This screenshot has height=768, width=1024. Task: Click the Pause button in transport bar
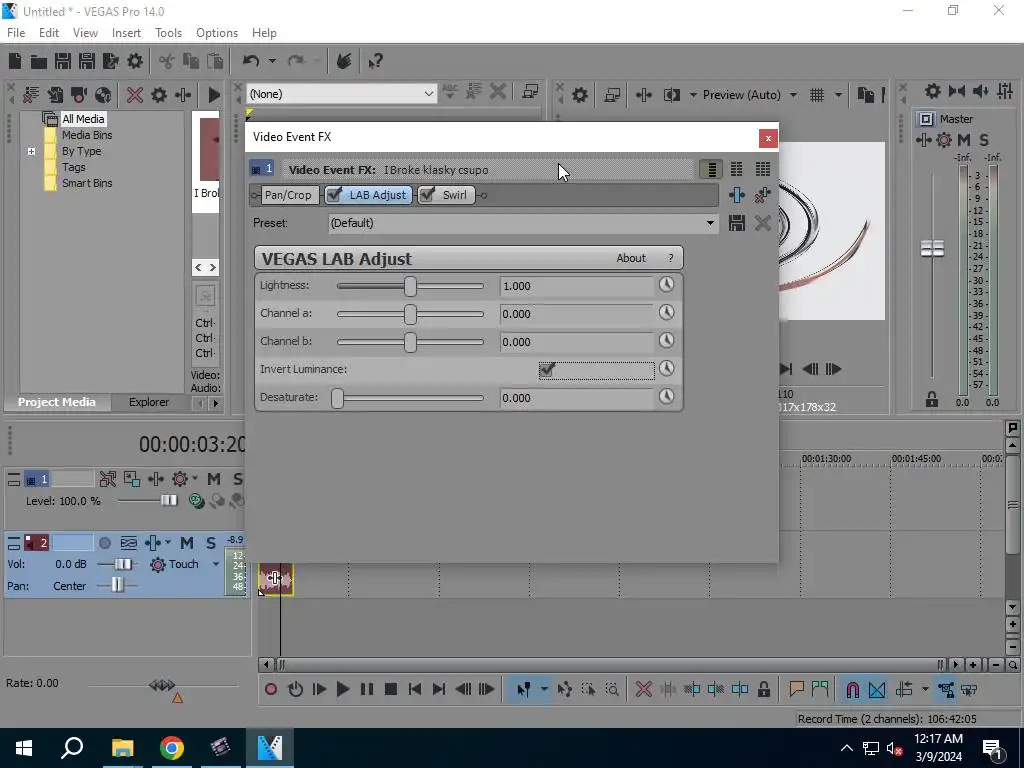(366, 689)
